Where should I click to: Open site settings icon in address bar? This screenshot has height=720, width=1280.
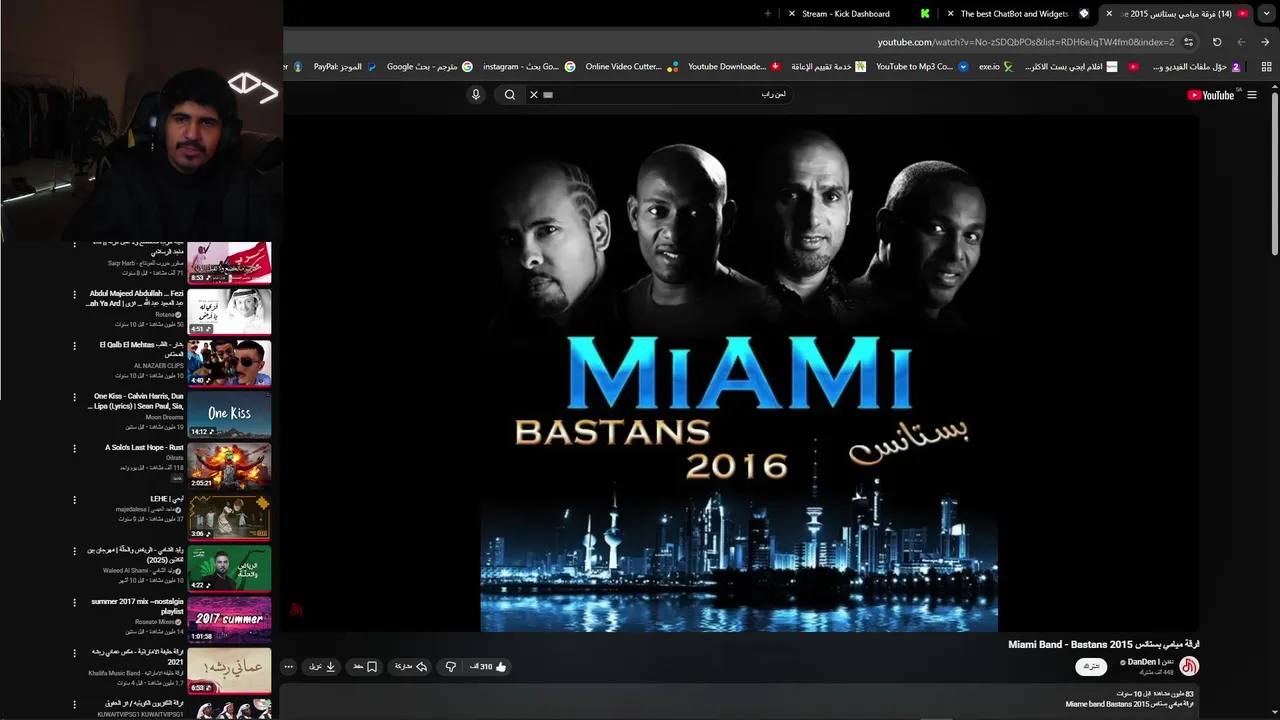(x=1188, y=42)
